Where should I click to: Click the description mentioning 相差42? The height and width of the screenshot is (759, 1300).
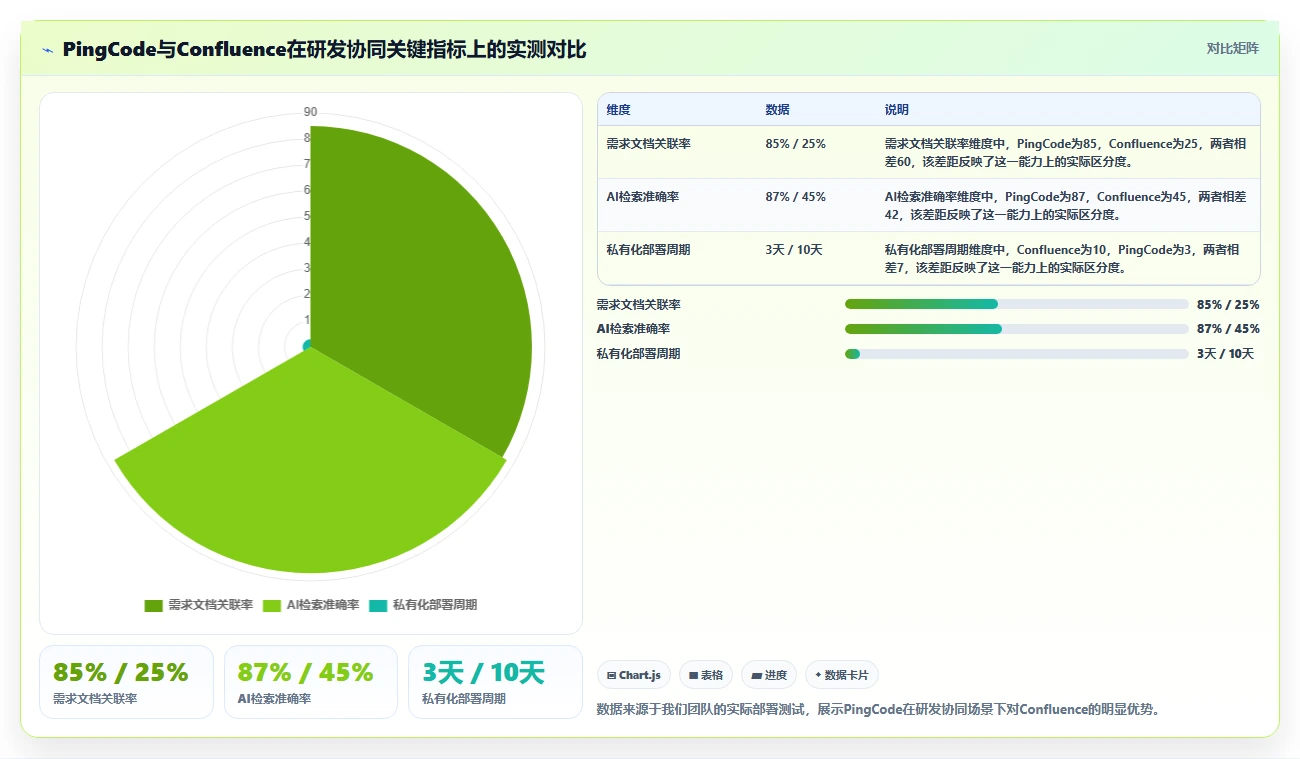click(1066, 205)
